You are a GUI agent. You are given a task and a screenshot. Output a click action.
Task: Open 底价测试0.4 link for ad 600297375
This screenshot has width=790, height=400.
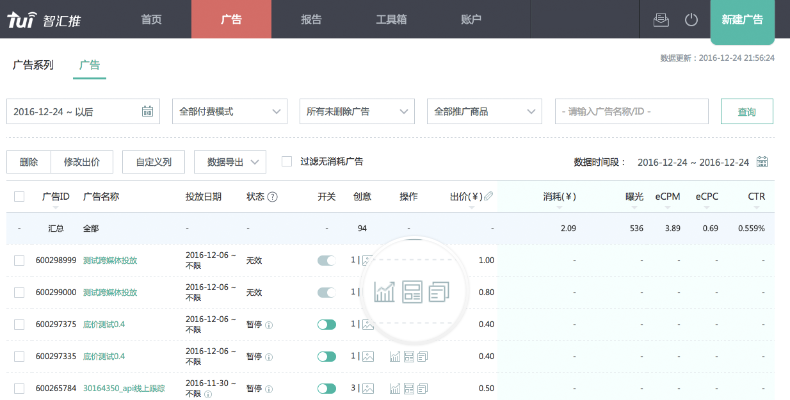click(104, 324)
